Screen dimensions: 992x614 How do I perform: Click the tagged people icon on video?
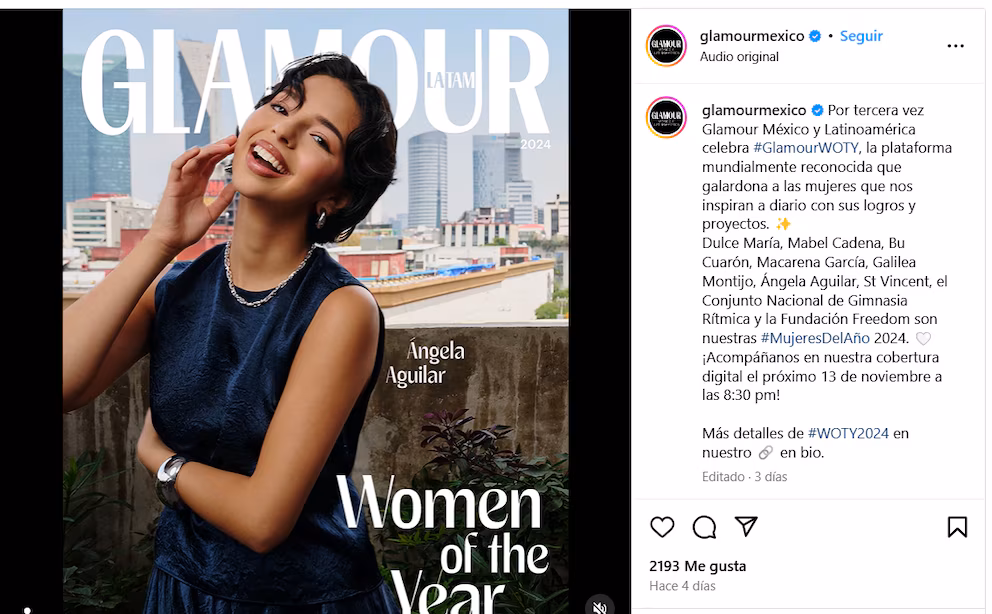[x=27, y=610]
